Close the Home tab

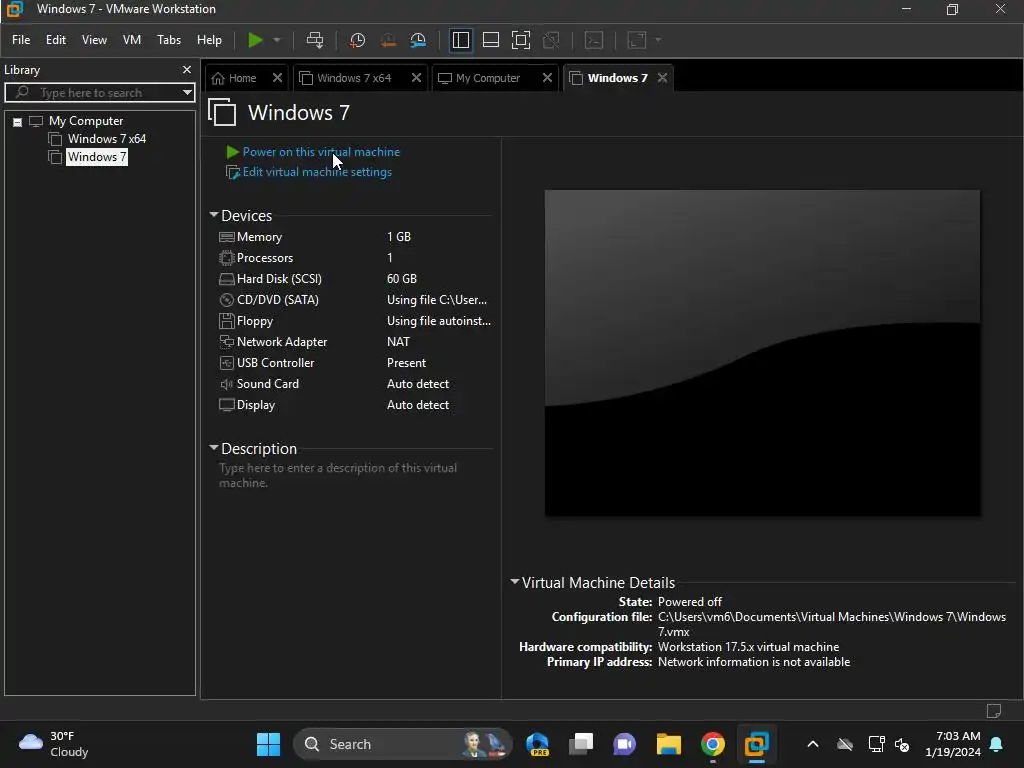[x=277, y=78]
